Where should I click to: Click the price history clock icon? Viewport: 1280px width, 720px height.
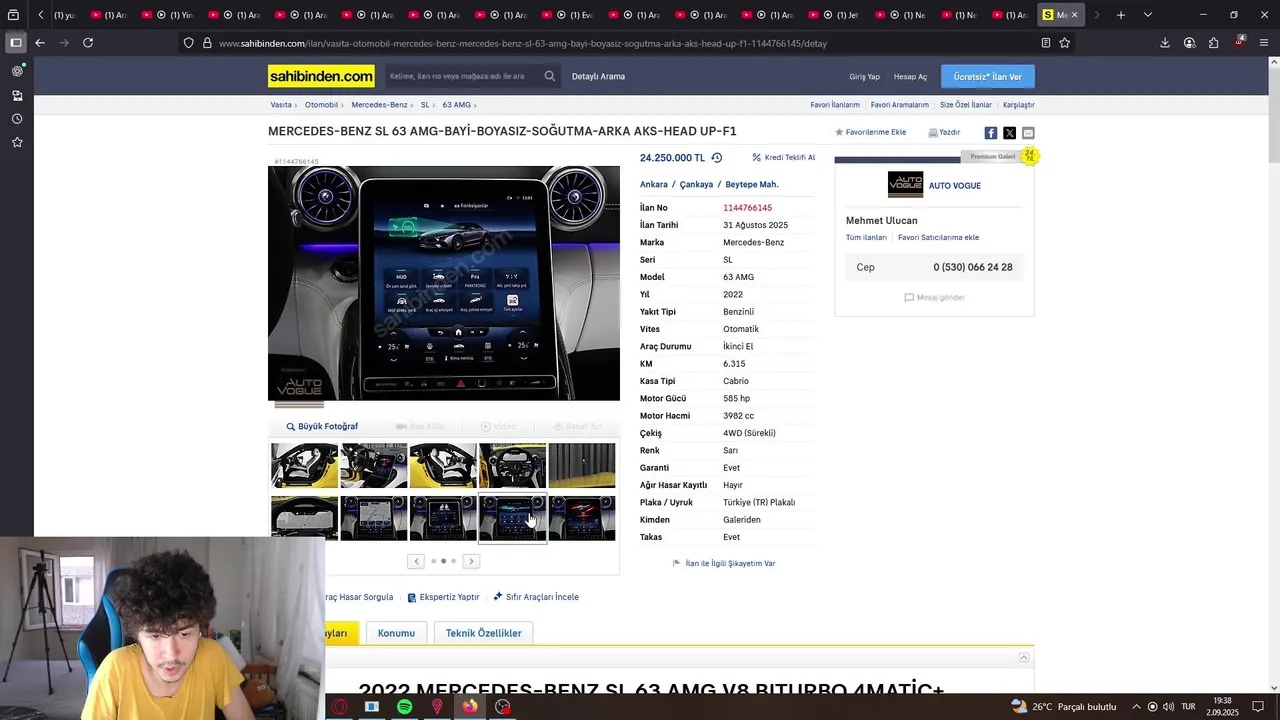coord(716,158)
